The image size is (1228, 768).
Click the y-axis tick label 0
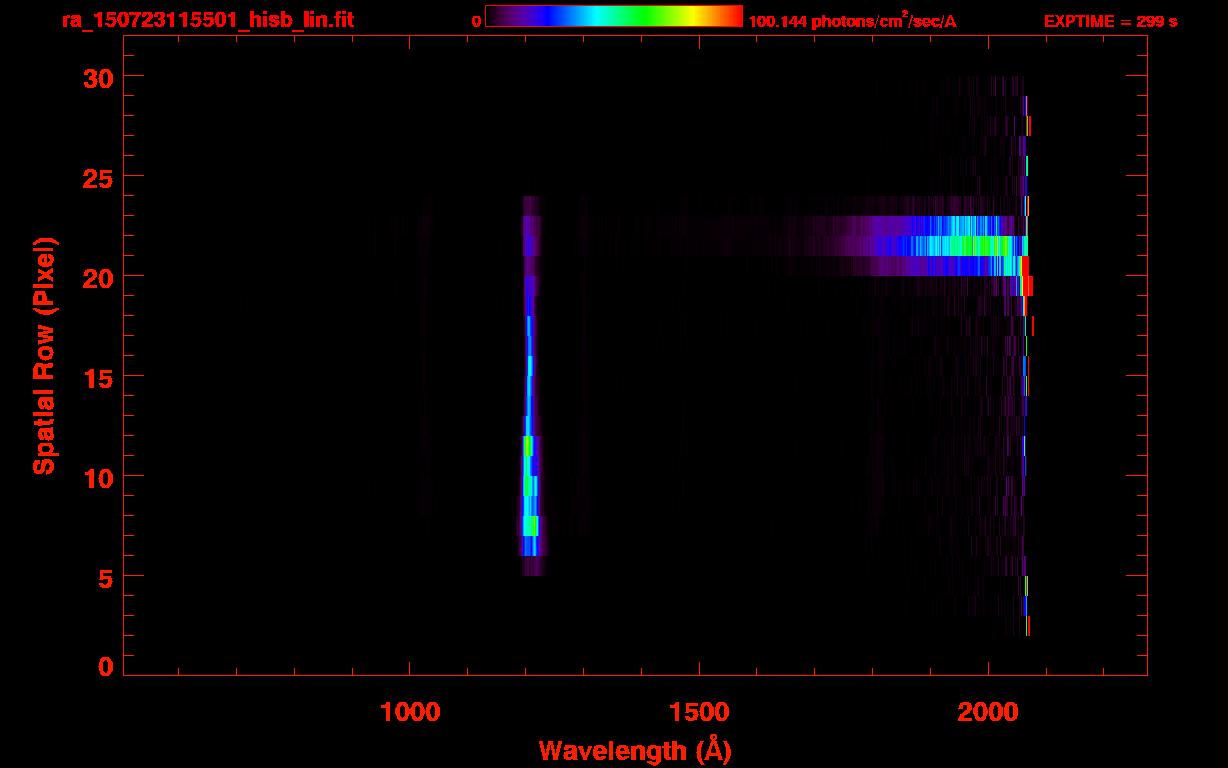point(104,666)
